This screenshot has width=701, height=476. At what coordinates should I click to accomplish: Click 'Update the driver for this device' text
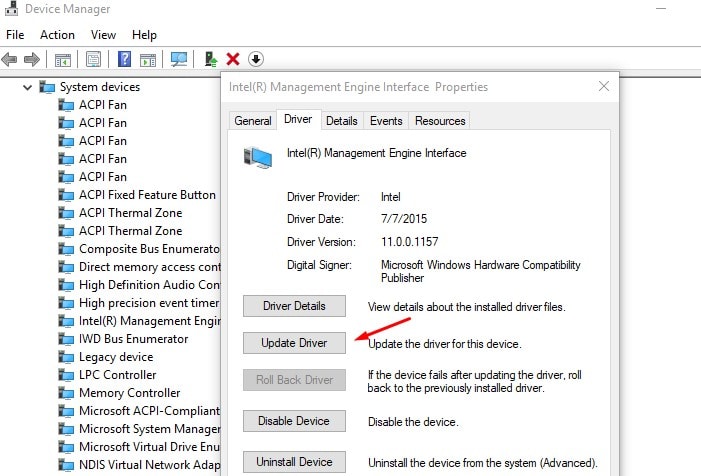coord(444,344)
